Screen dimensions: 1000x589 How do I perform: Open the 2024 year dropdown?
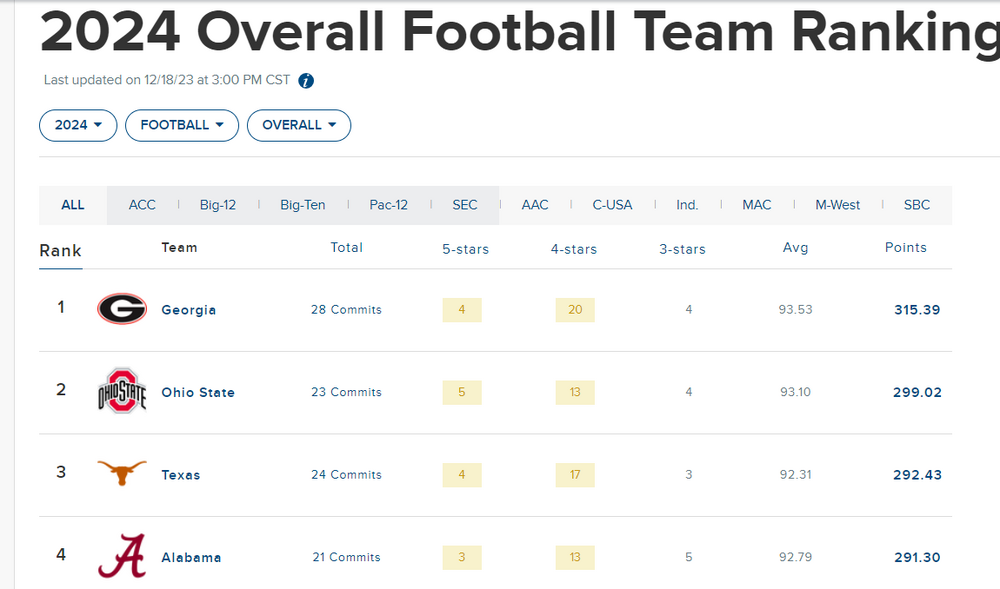pyautogui.click(x=78, y=125)
